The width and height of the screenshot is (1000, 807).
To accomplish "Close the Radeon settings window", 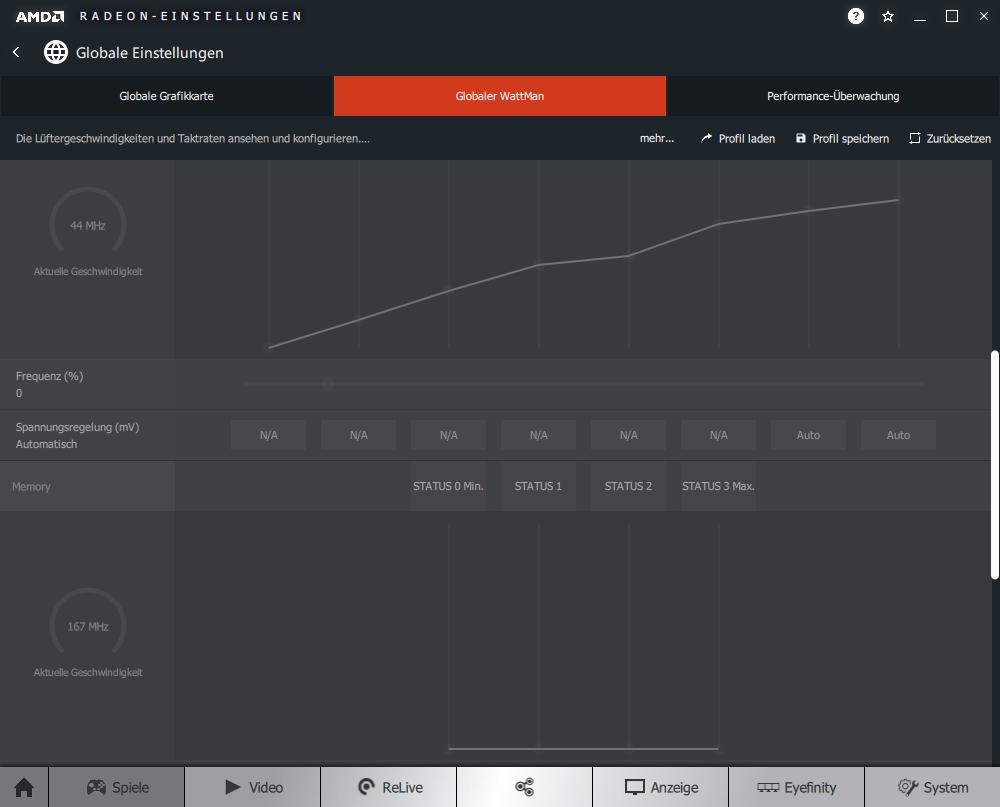I will [983, 17].
